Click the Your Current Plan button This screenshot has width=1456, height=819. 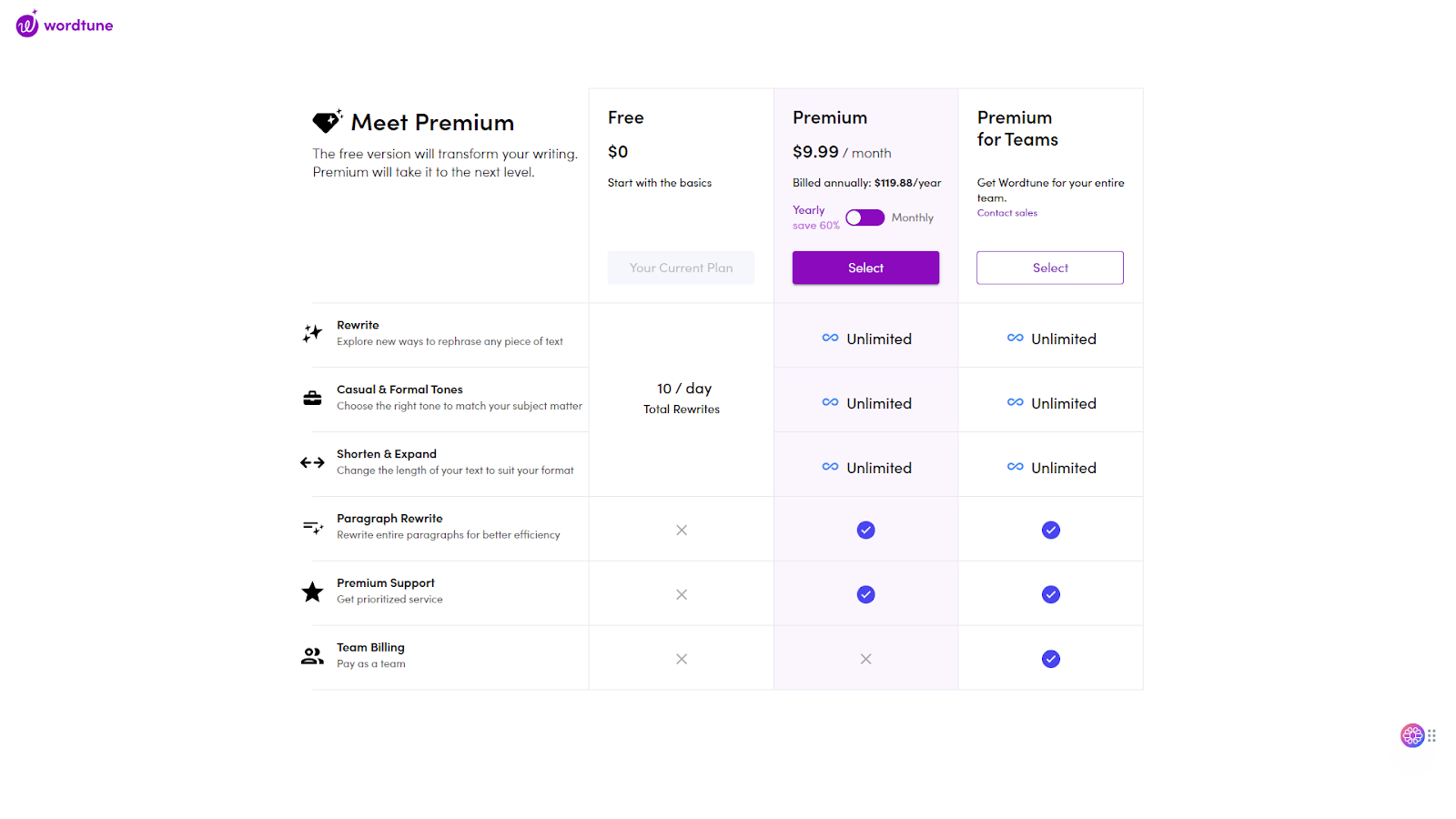pos(681,268)
